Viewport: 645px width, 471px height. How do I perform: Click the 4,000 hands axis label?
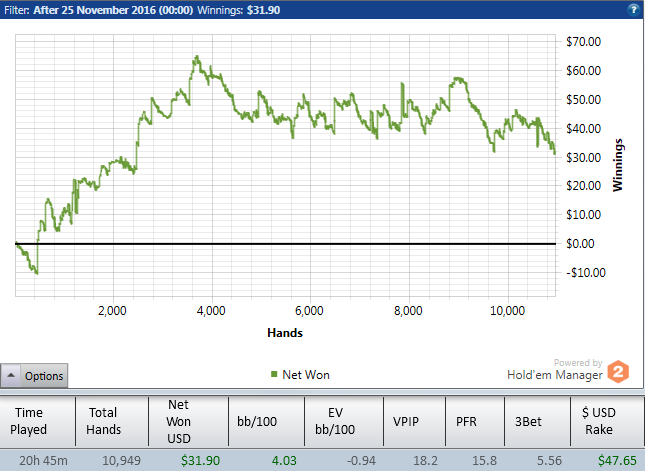pyautogui.click(x=211, y=311)
